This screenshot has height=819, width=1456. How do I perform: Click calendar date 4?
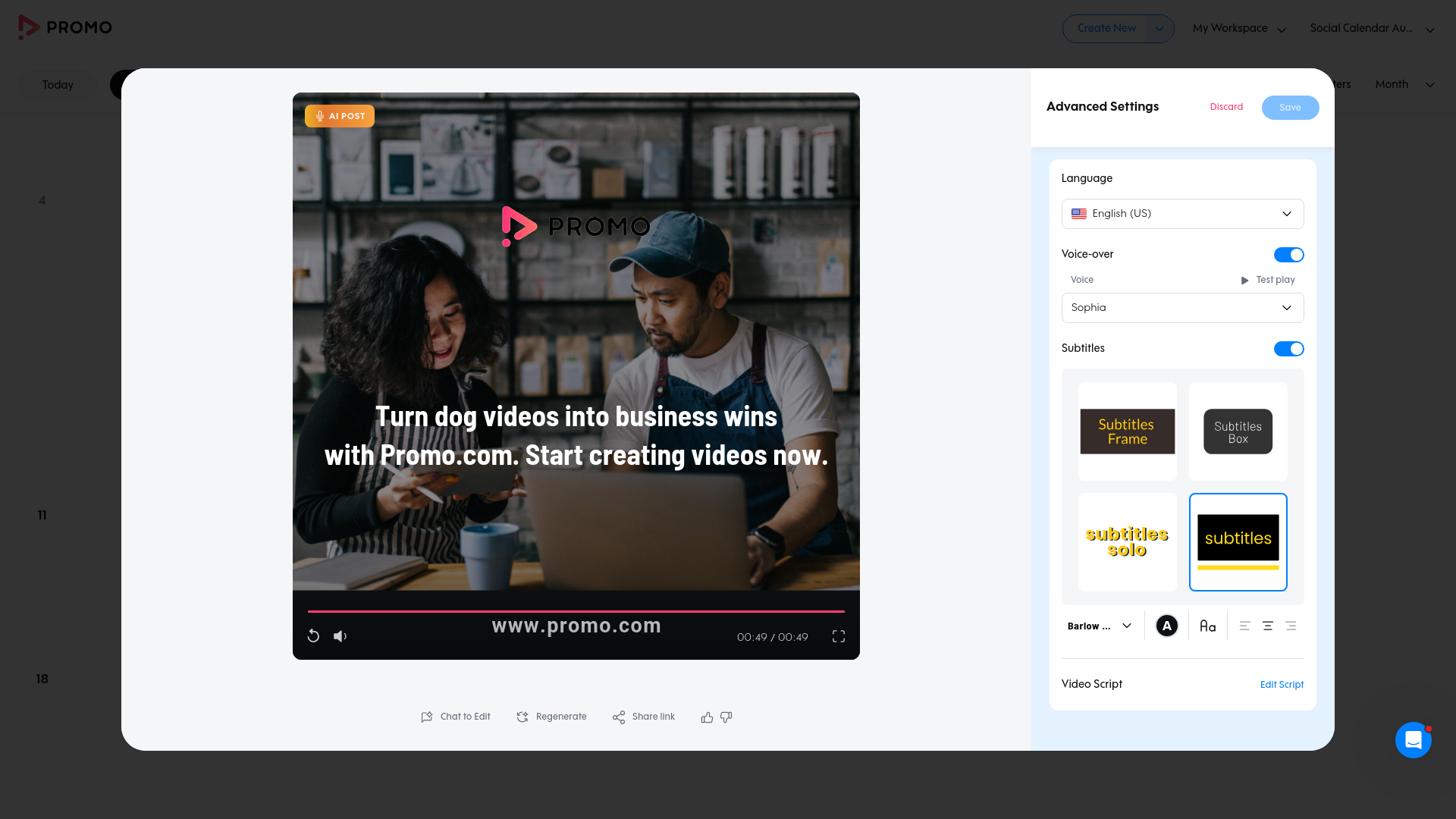42,201
